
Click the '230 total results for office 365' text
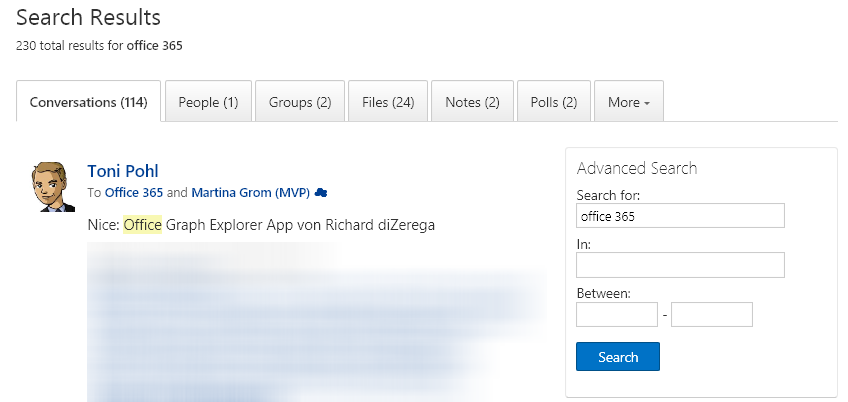(x=100, y=46)
